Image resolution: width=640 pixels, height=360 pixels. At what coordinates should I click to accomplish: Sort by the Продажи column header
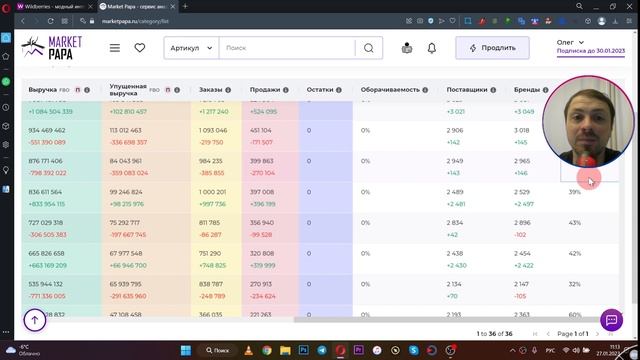pos(265,89)
